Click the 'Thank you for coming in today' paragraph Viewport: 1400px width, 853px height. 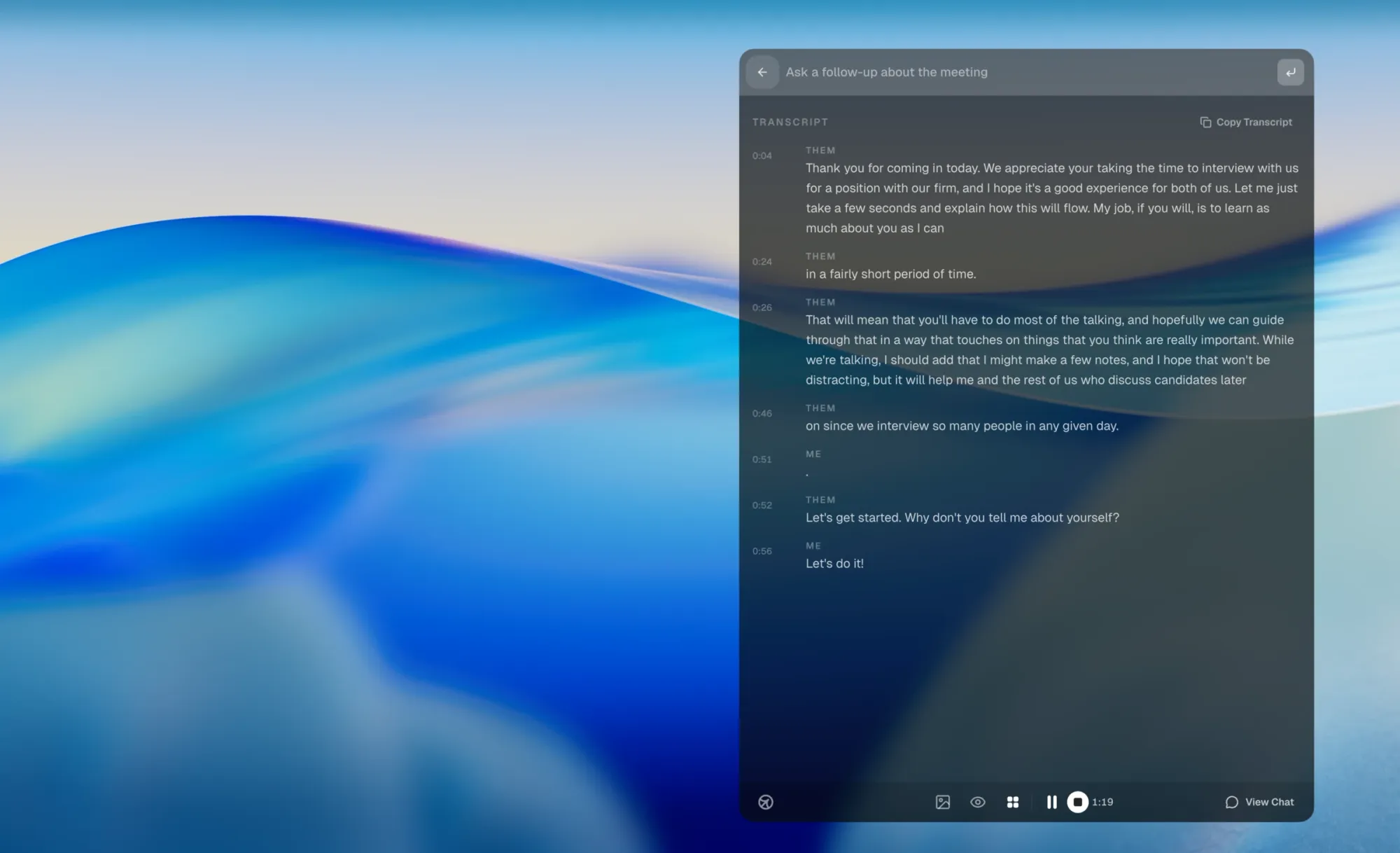(x=1052, y=198)
